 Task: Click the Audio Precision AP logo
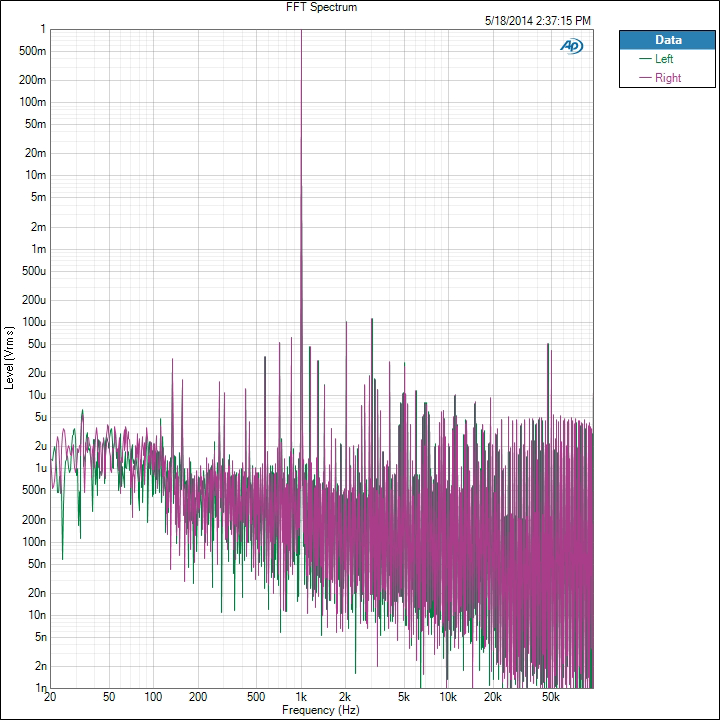pyautogui.click(x=573, y=45)
